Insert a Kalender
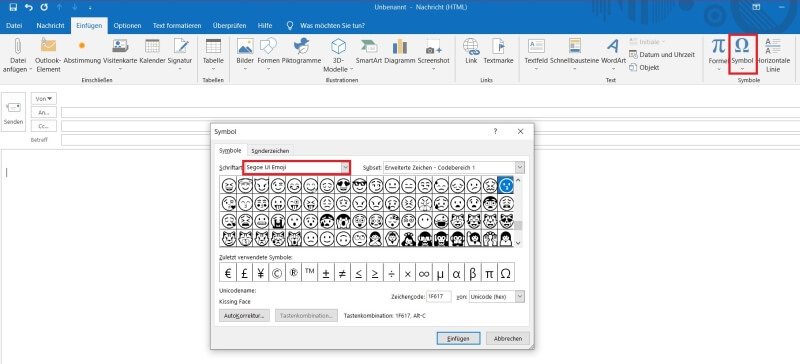 [152, 51]
